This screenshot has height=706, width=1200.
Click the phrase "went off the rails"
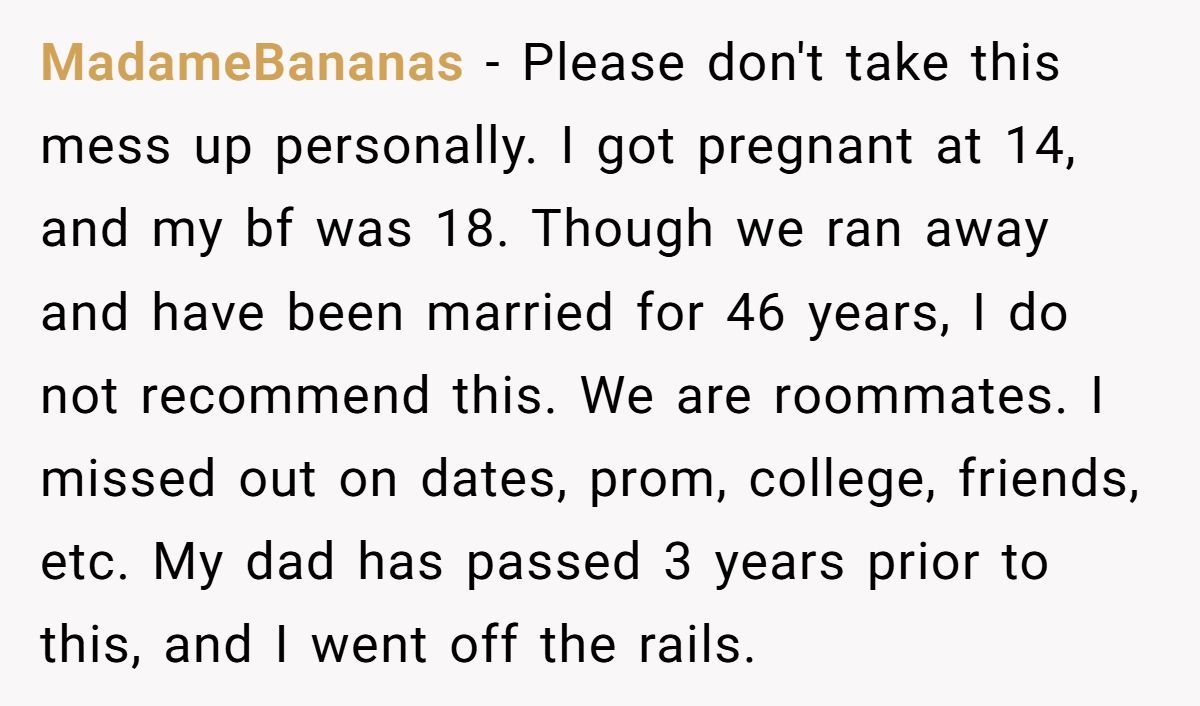coord(532,646)
